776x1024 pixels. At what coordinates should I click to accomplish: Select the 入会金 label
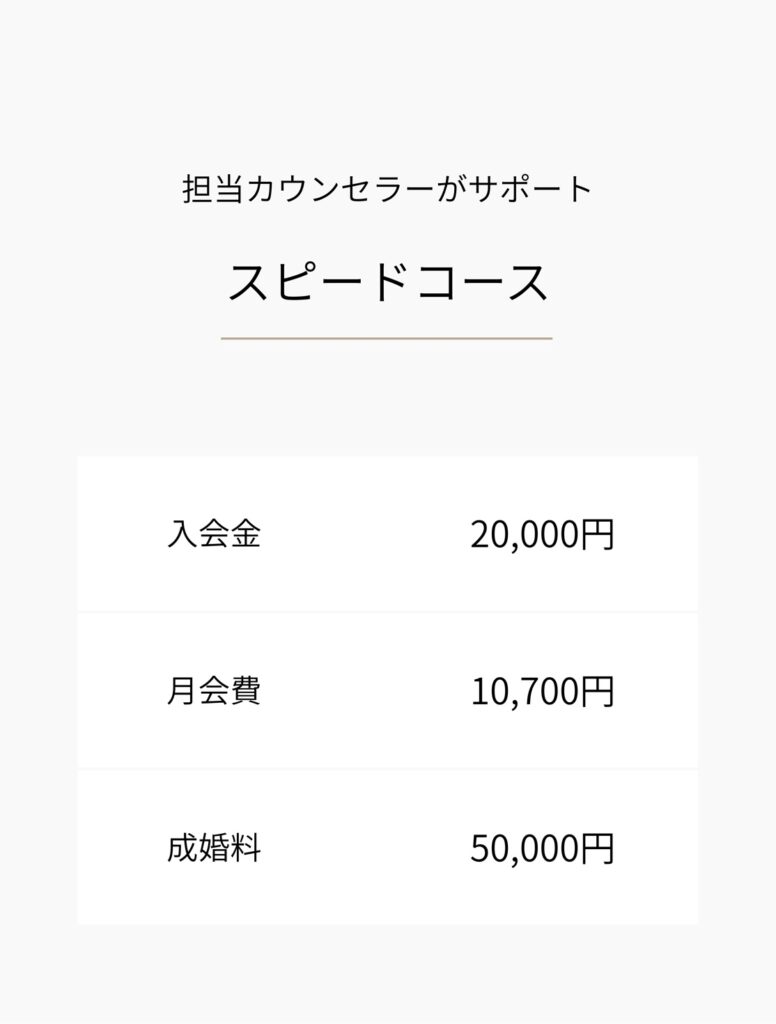coord(214,535)
